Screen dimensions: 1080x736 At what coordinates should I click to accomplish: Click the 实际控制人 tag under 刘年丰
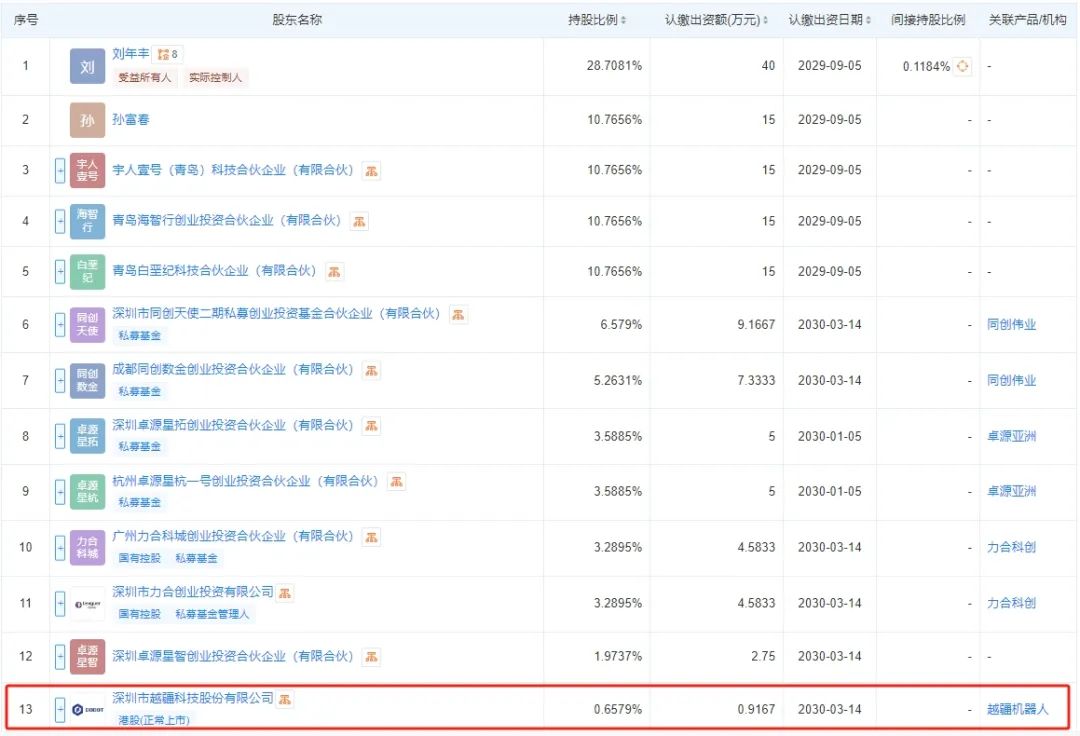pyautogui.click(x=216, y=78)
